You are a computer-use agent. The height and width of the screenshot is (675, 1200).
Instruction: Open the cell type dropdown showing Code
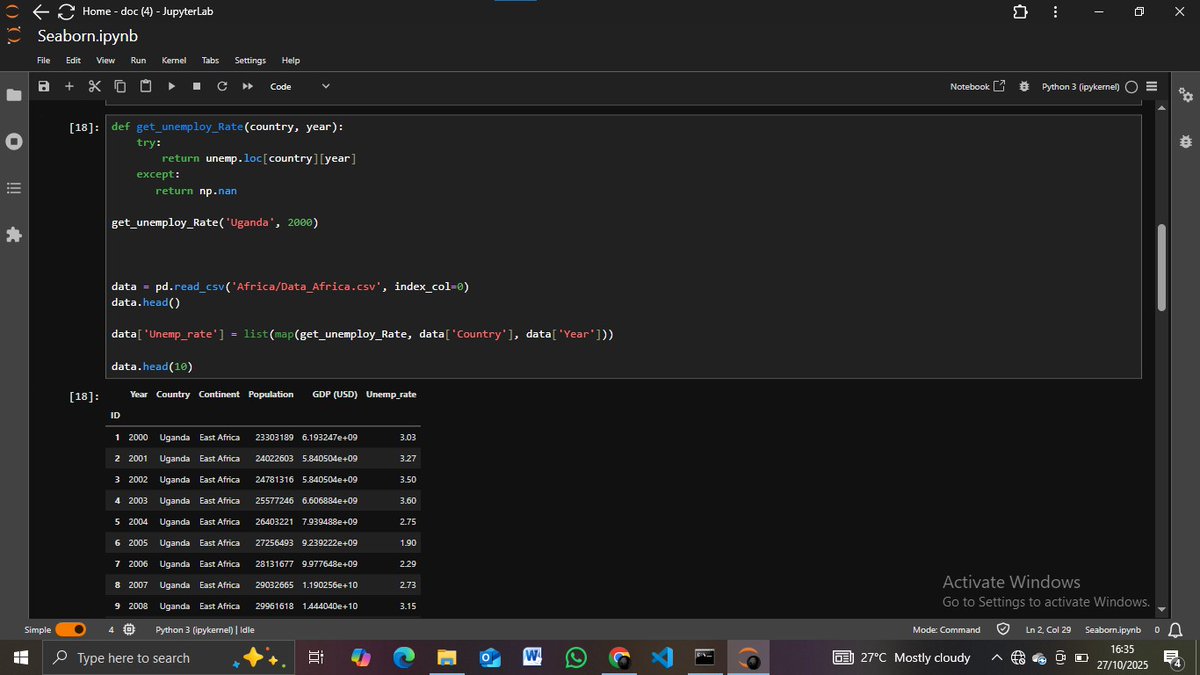point(299,86)
